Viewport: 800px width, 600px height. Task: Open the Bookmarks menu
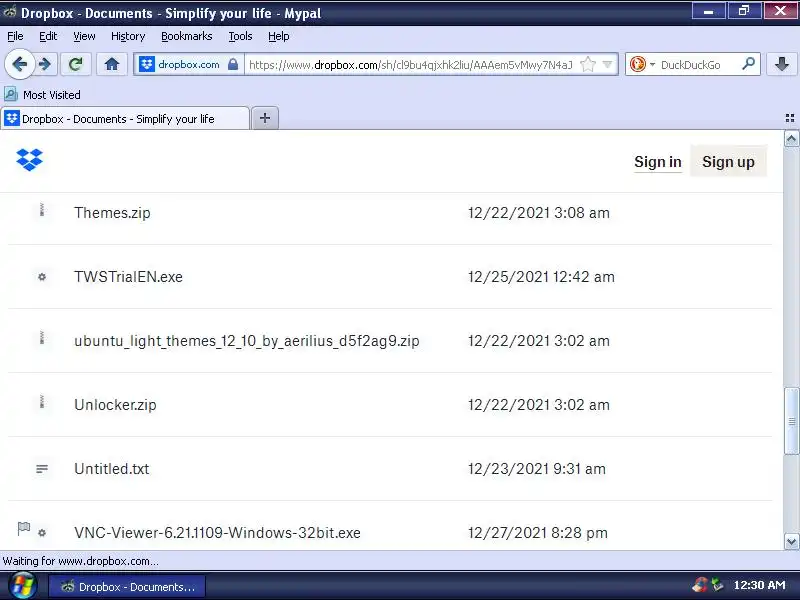tap(187, 36)
